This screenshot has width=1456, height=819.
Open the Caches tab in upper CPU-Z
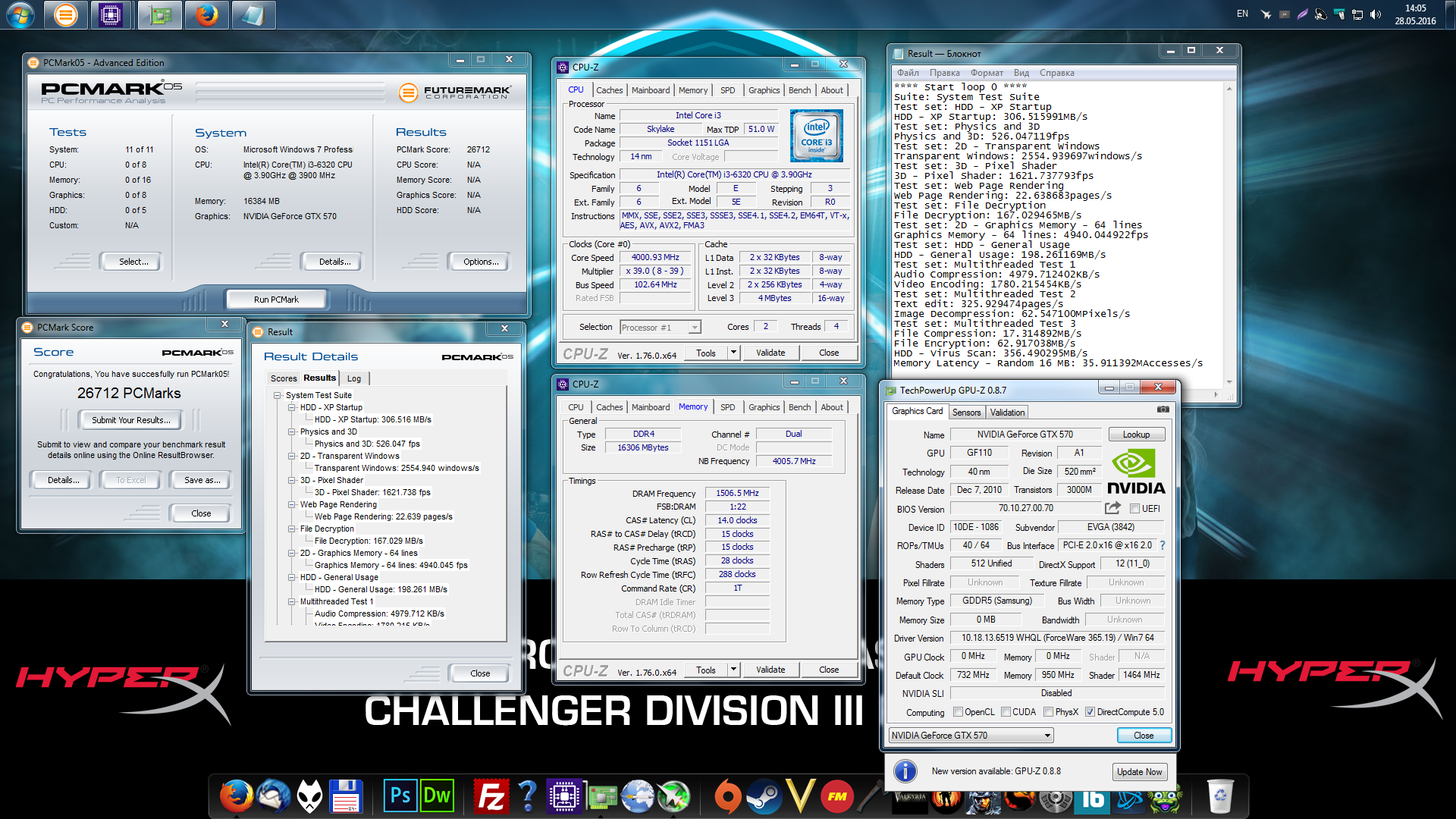[609, 89]
